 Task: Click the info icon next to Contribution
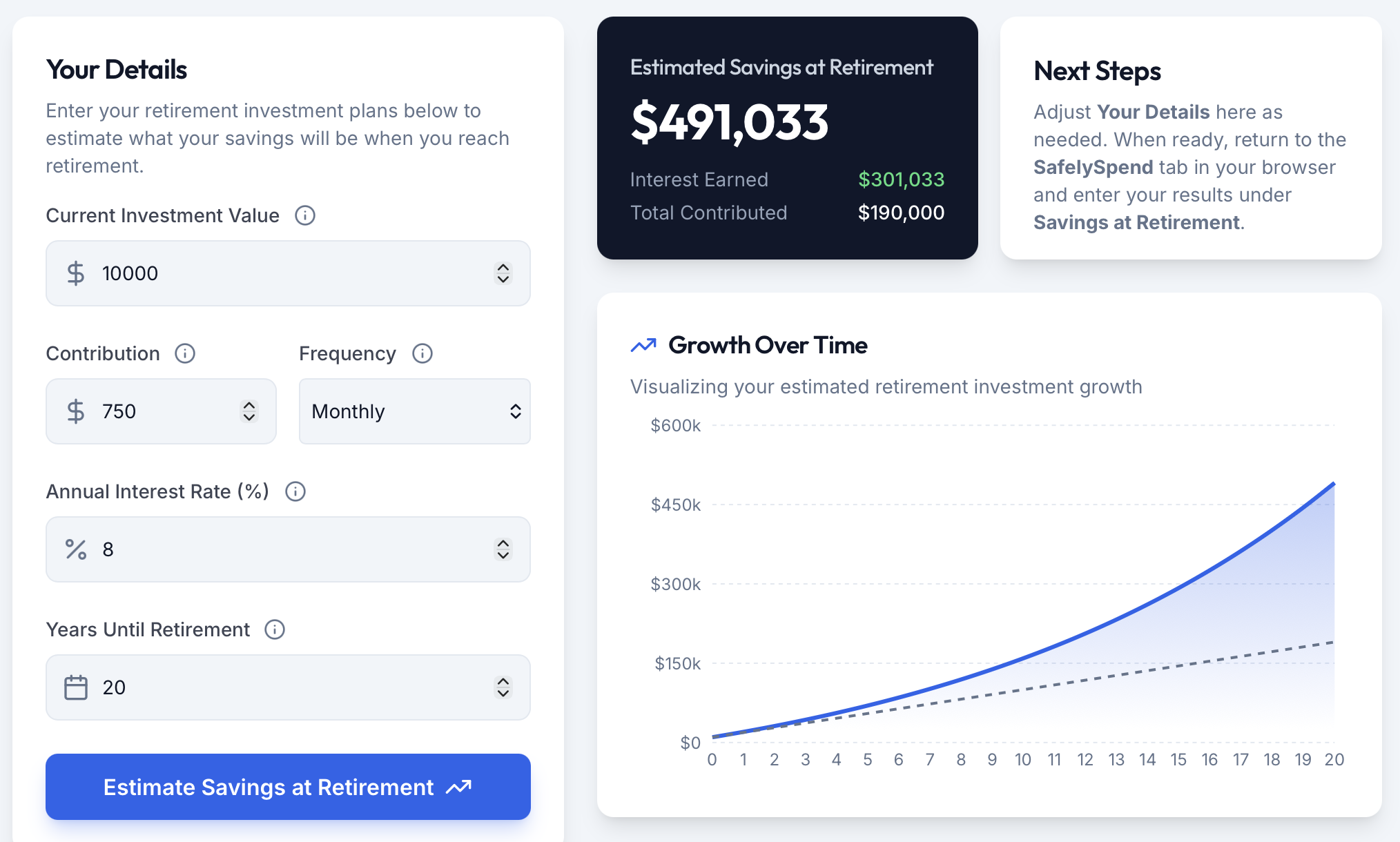pos(184,353)
